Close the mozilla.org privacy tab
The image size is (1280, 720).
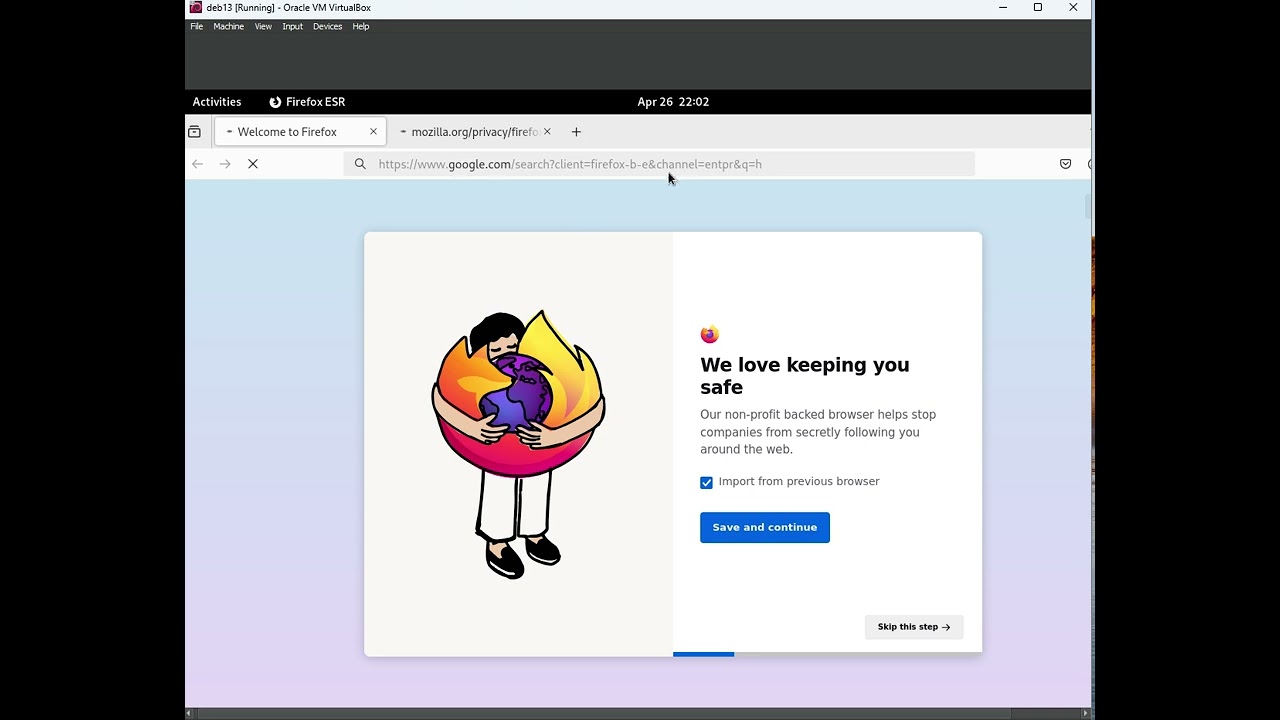(x=547, y=132)
